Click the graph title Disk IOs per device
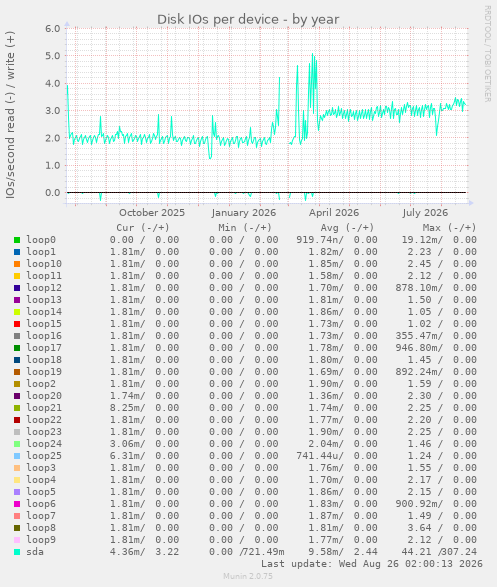This screenshot has height=587, width=497. click(248, 19)
